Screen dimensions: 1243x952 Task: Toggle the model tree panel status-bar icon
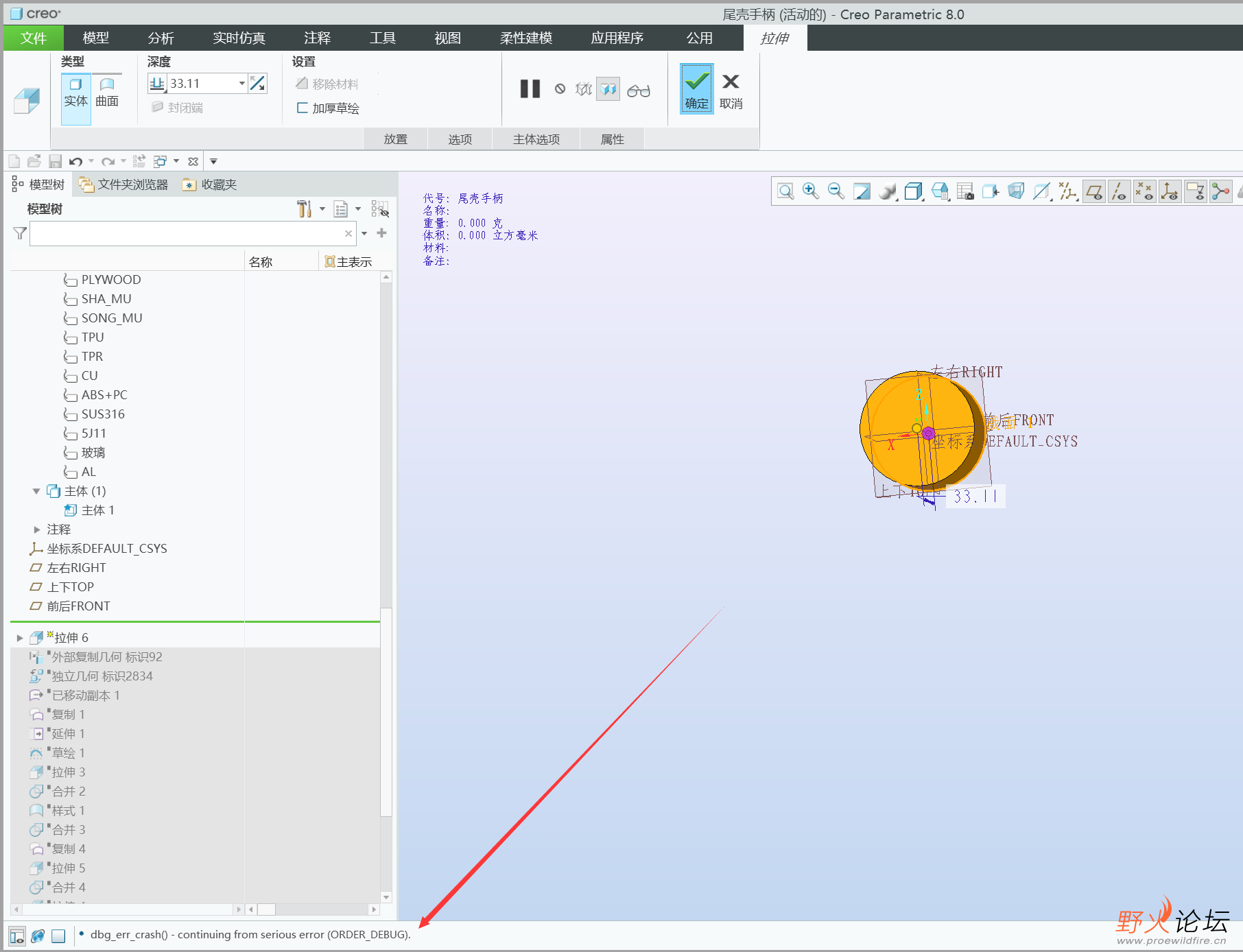click(x=17, y=936)
